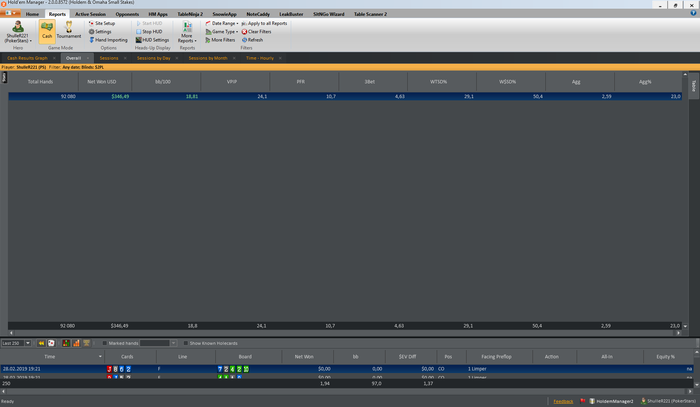Viewport: 700px width, 407px height.
Task: Open the application menu button
Action: click(x=10, y=13)
